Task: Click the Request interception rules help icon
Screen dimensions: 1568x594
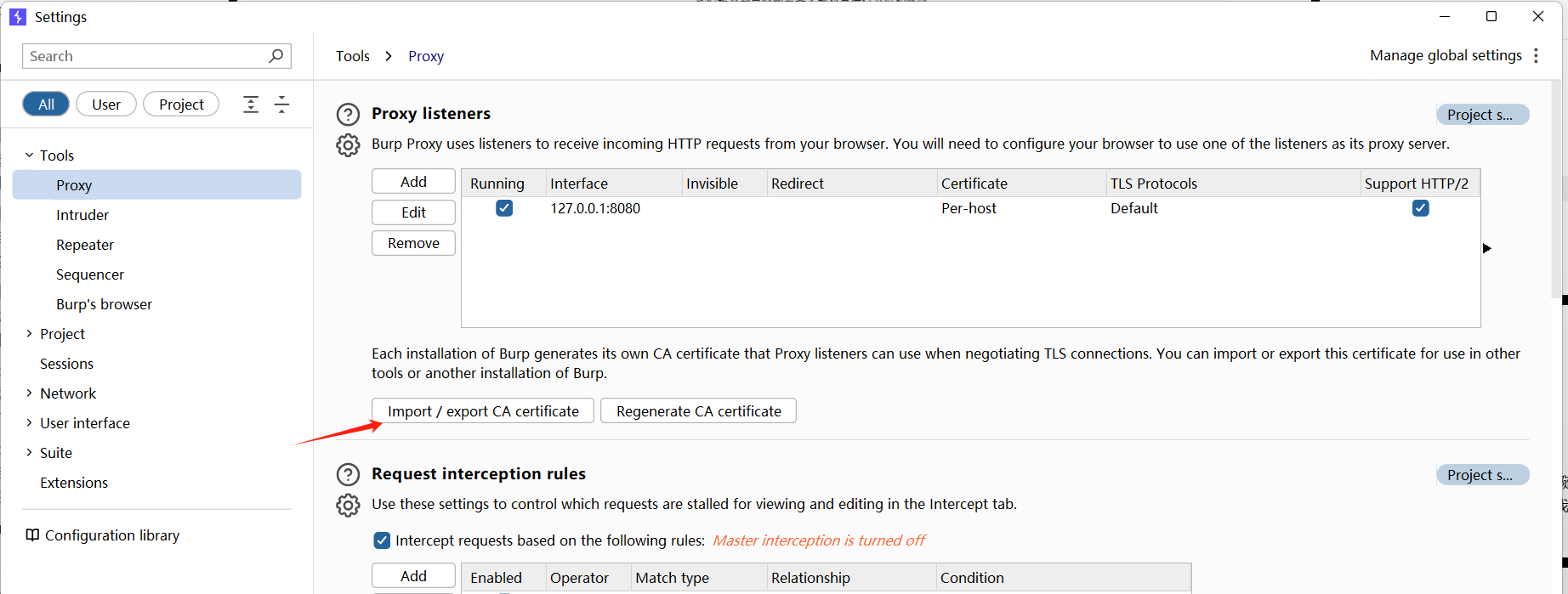Action: point(348,475)
